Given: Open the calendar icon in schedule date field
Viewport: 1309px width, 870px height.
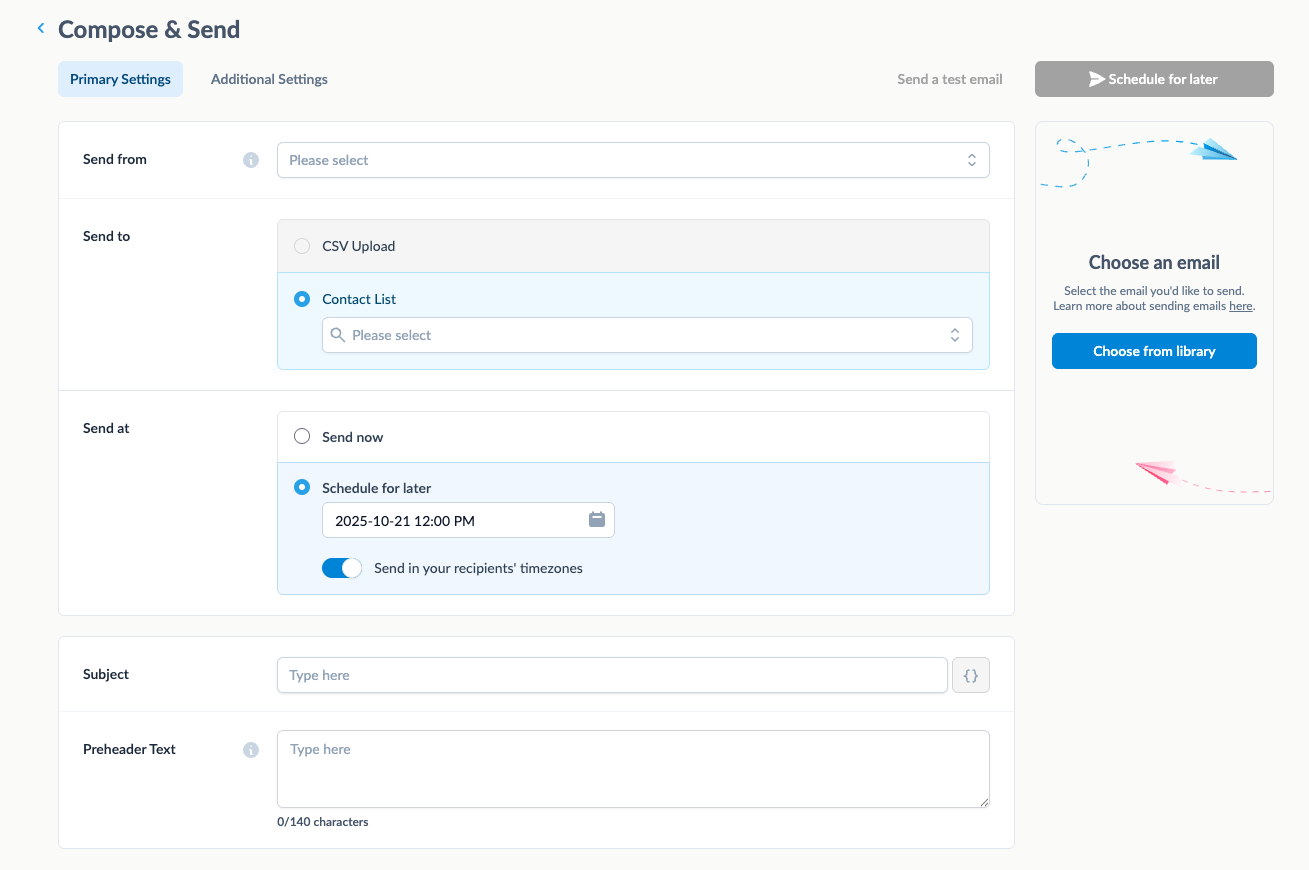Looking at the screenshot, I should click(x=597, y=520).
